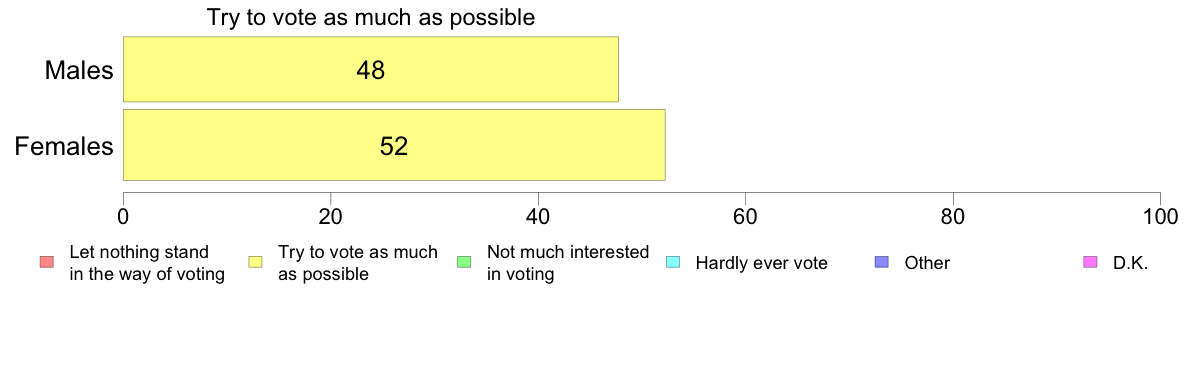
Task: Select the cyan Hardly ever vote swatch
Action: point(674,263)
